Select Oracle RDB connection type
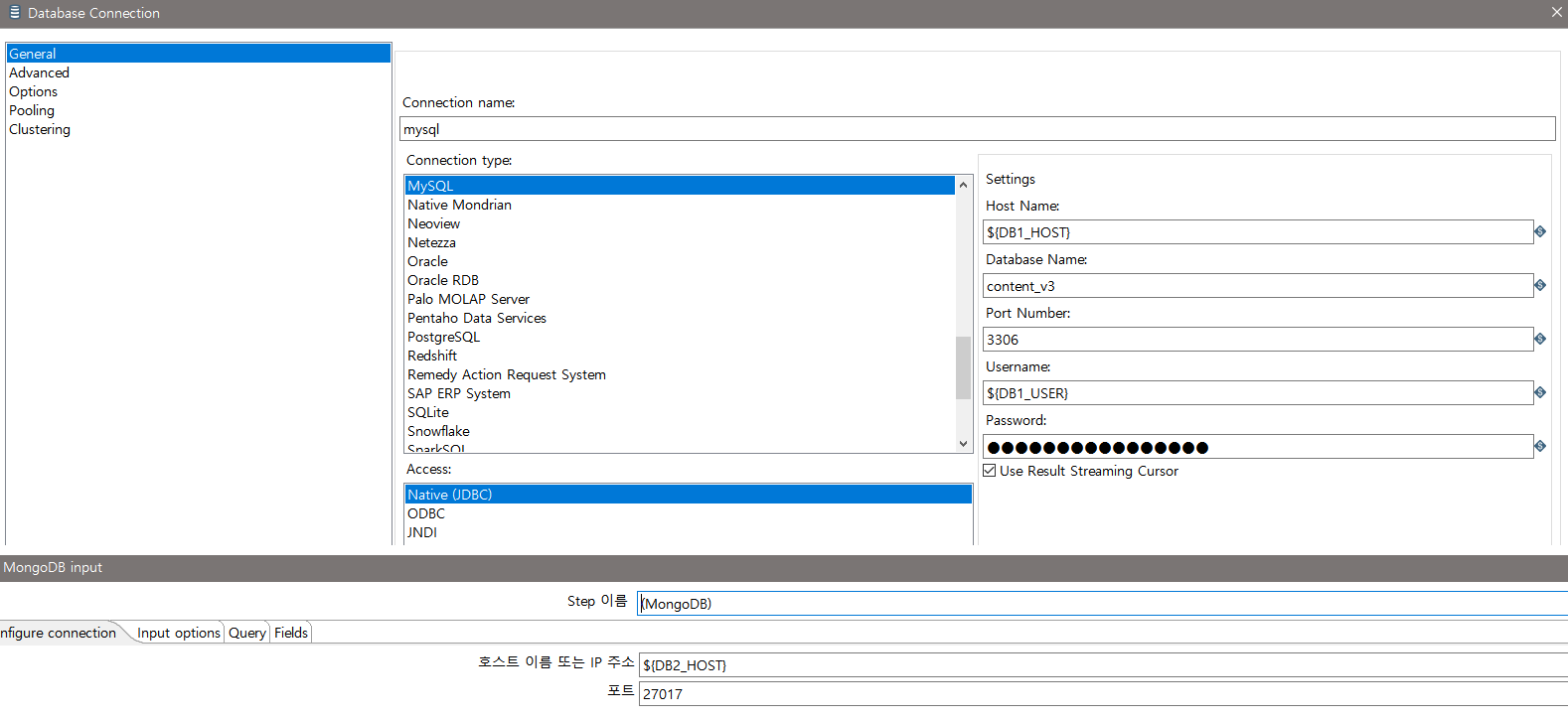This screenshot has height=719, width=1568. (680, 280)
